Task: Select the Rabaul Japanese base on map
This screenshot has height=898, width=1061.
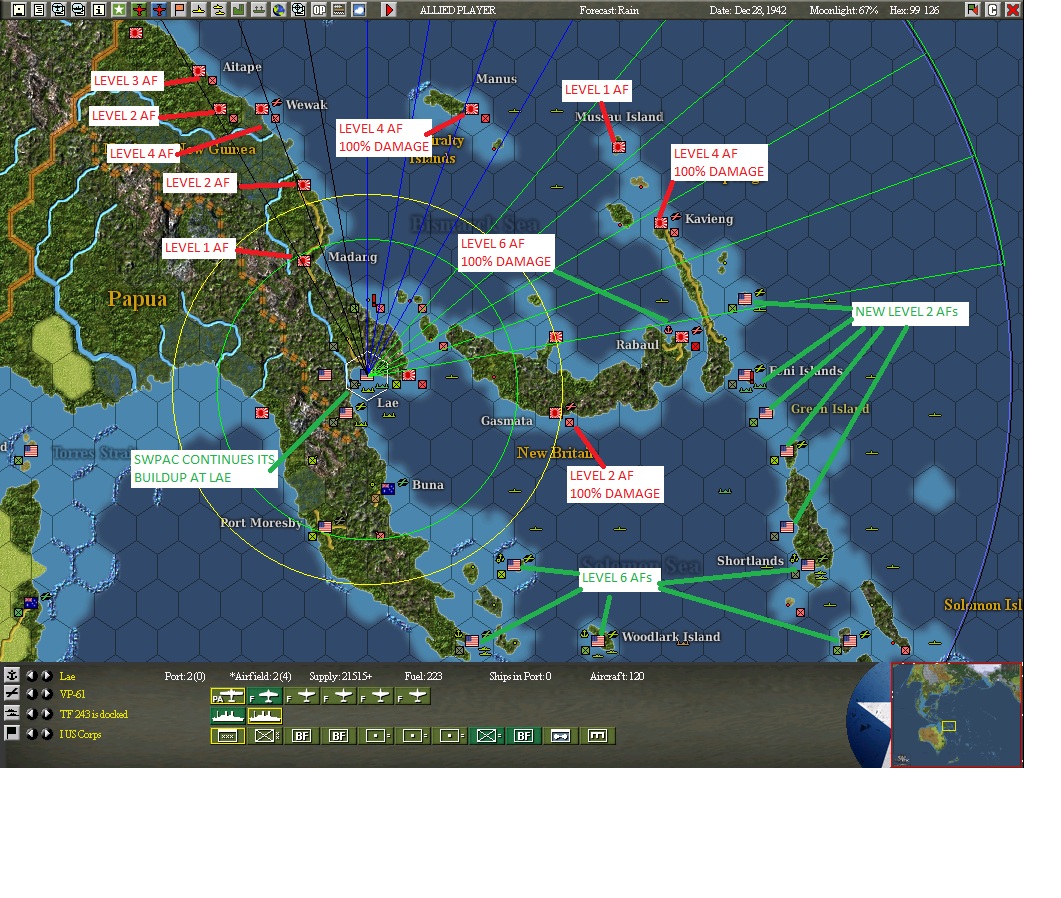Action: [681, 336]
